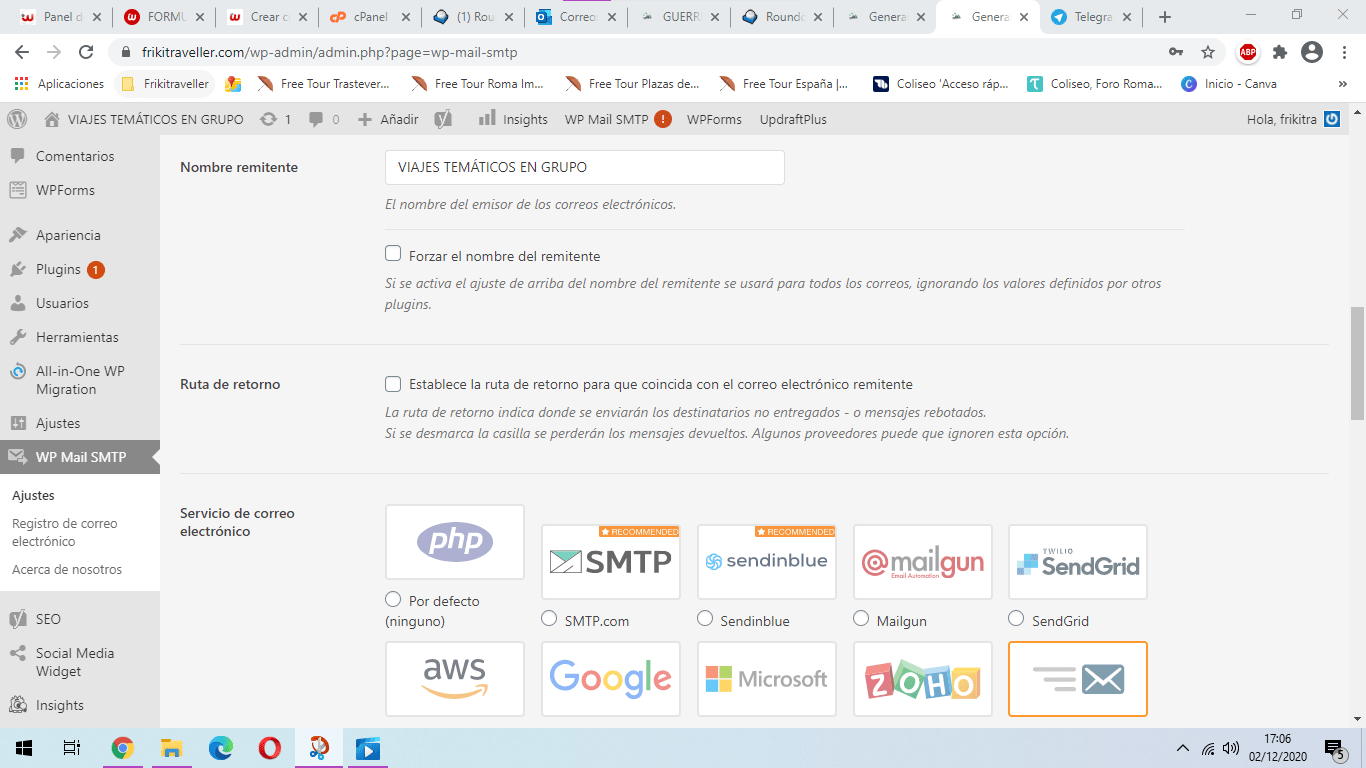Bookmark this page with the star icon
The height and width of the screenshot is (768, 1366).
pyautogui.click(x=1208, y=52)
